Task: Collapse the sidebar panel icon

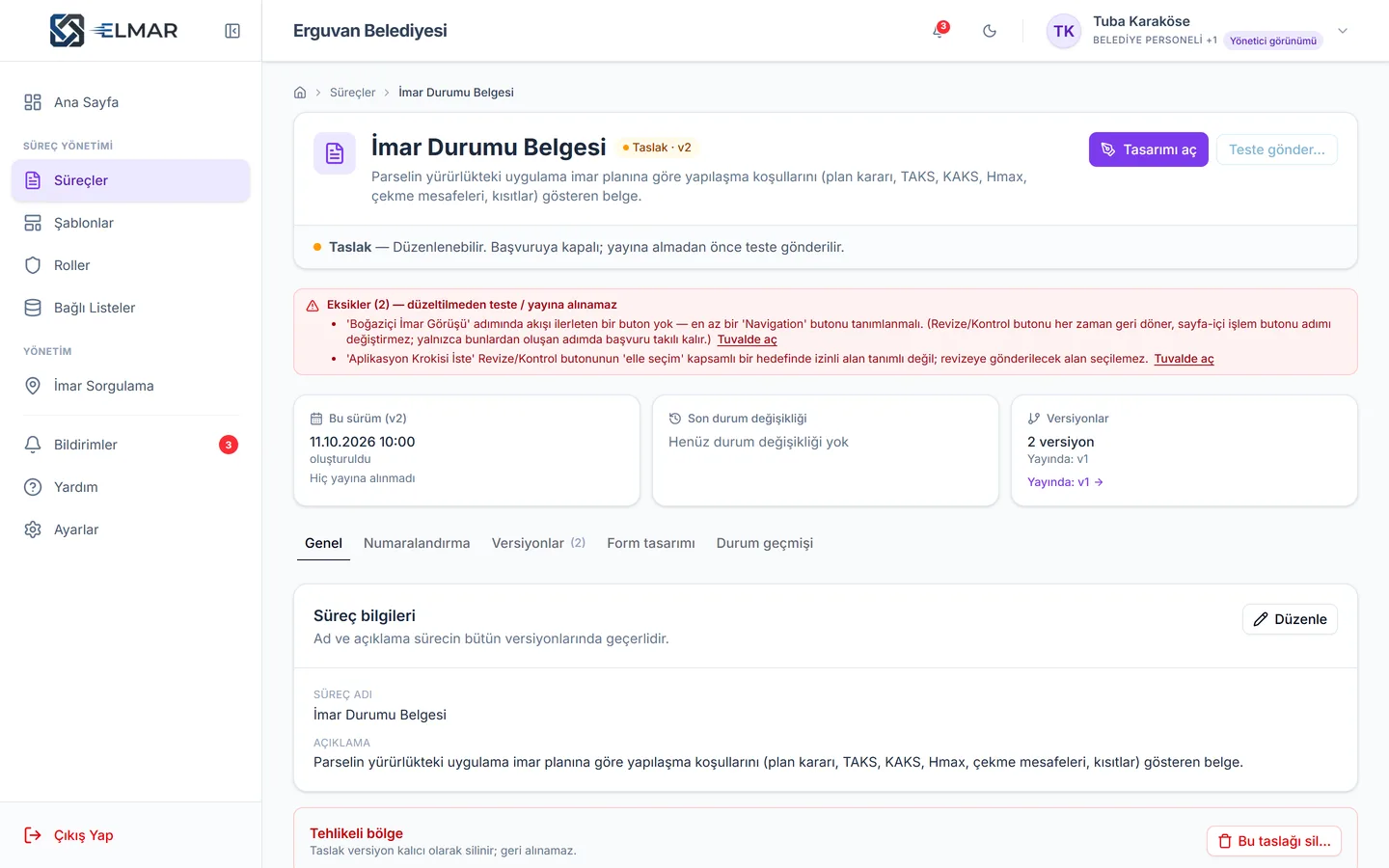Action: 232,31
